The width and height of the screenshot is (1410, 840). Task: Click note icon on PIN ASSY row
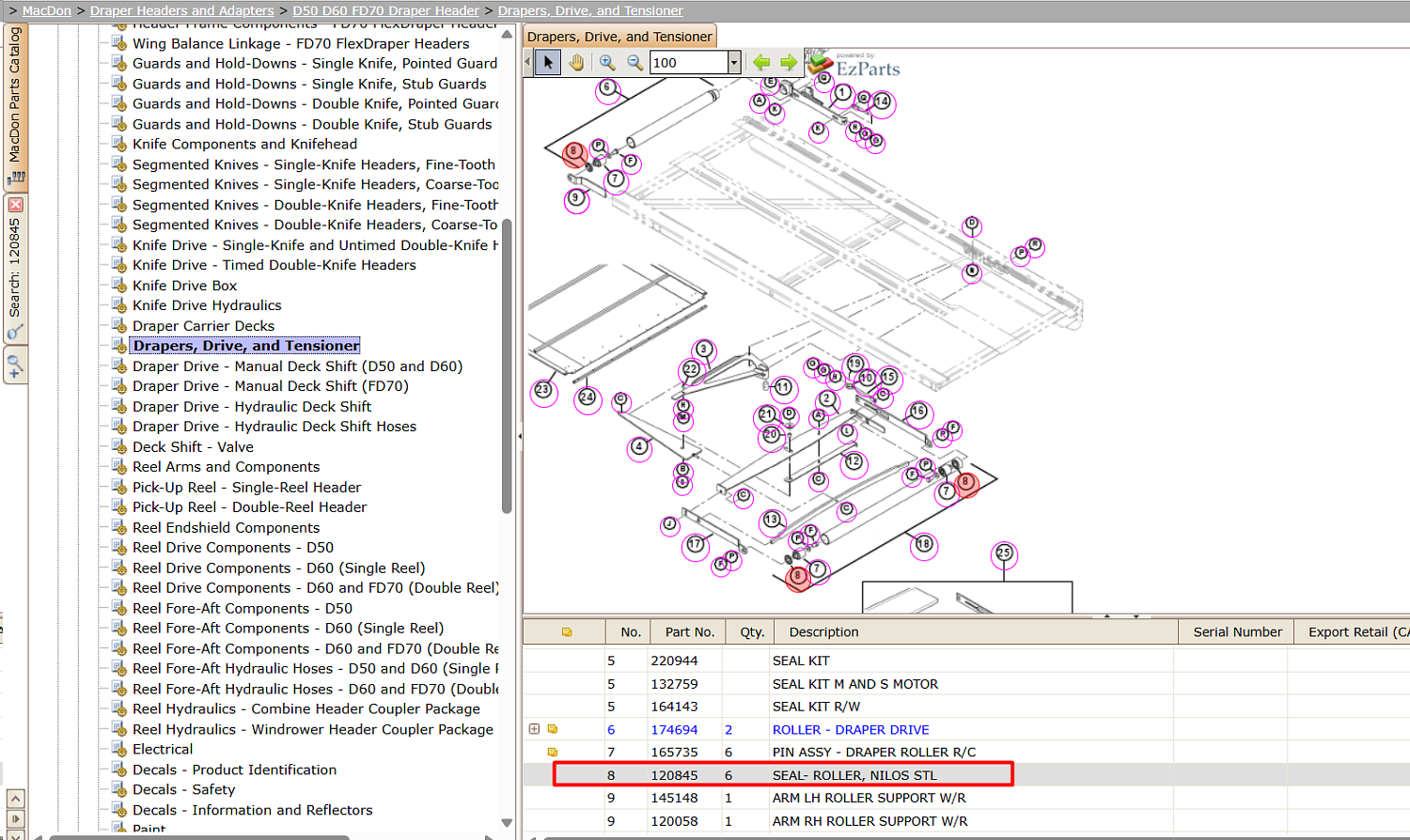553,752
